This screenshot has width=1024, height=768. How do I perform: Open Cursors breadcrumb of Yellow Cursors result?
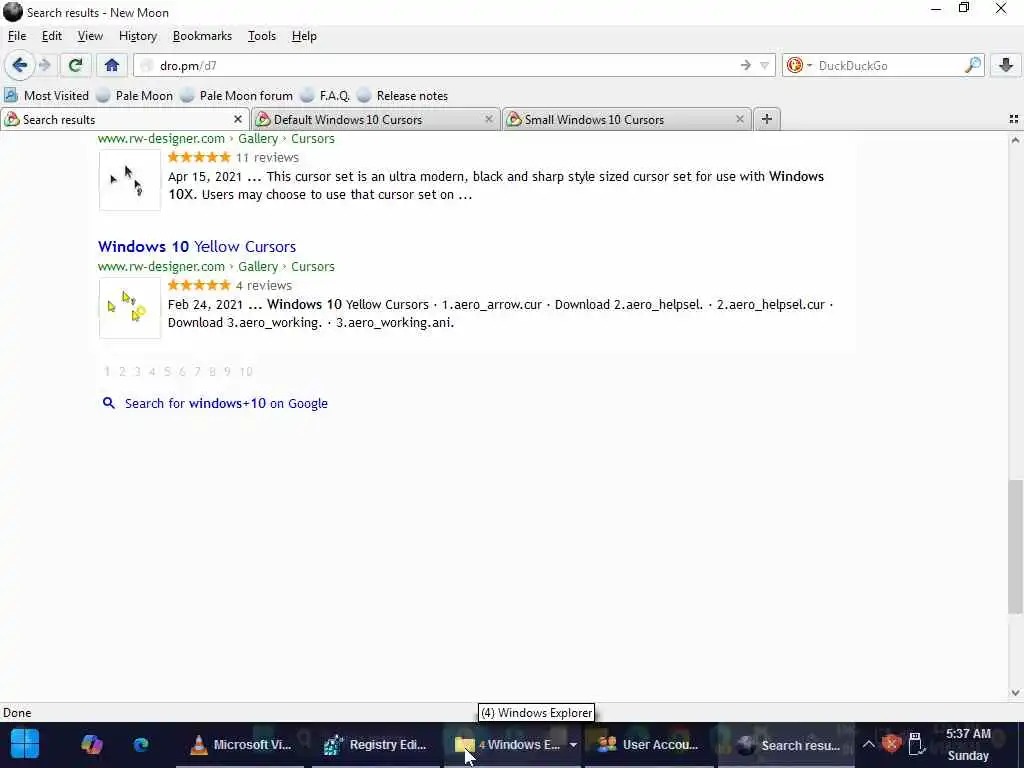(x=313, y=266)
